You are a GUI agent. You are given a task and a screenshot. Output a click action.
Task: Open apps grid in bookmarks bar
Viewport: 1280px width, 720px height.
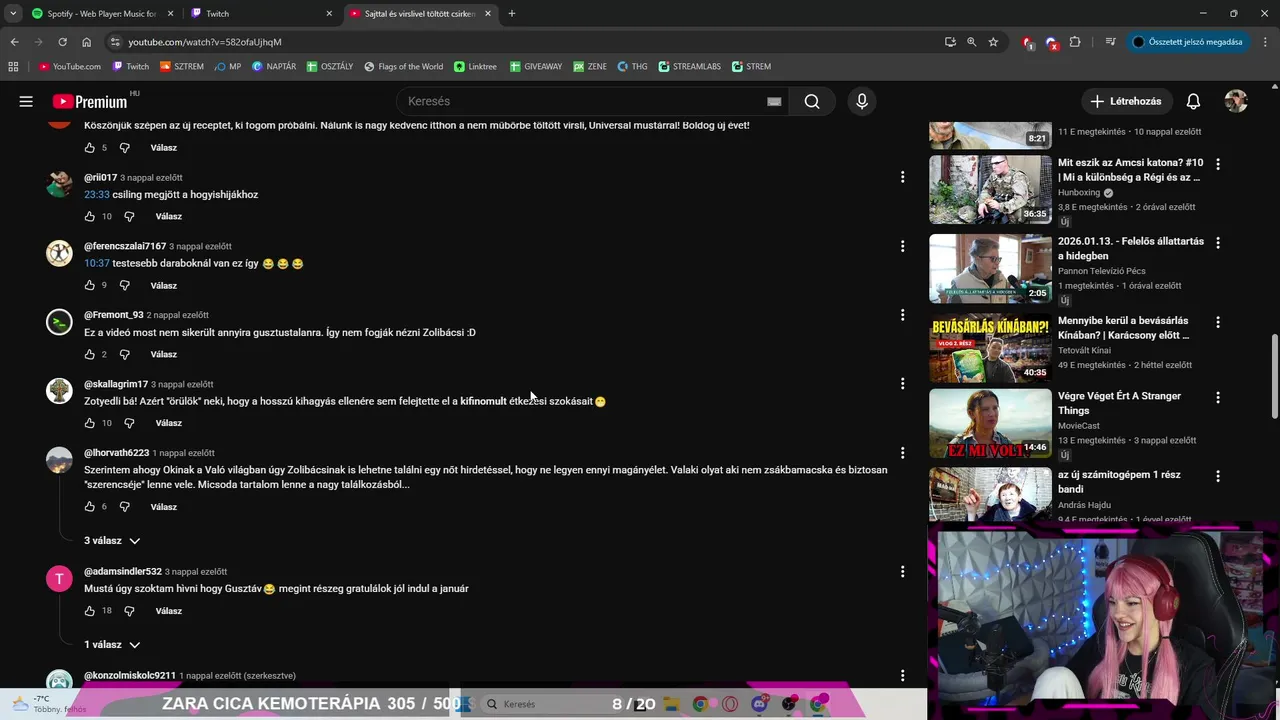[x=13, y=67]
